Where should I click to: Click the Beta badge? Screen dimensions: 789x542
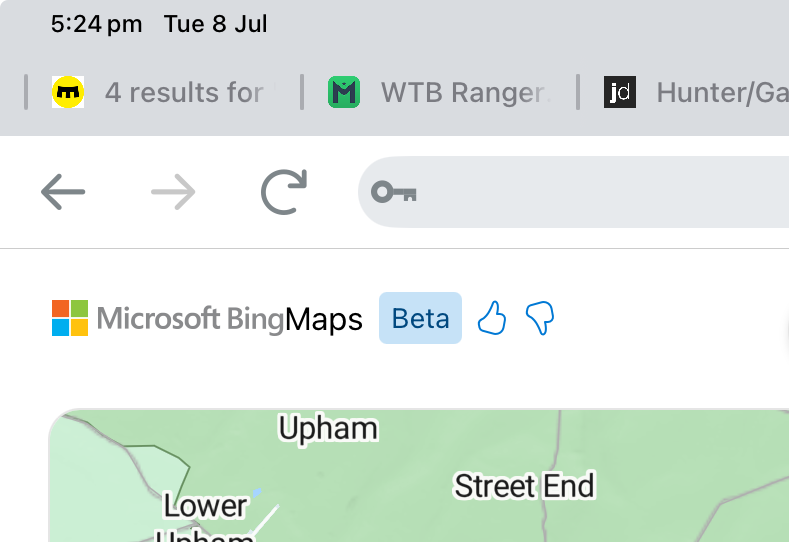coord(420,318)
